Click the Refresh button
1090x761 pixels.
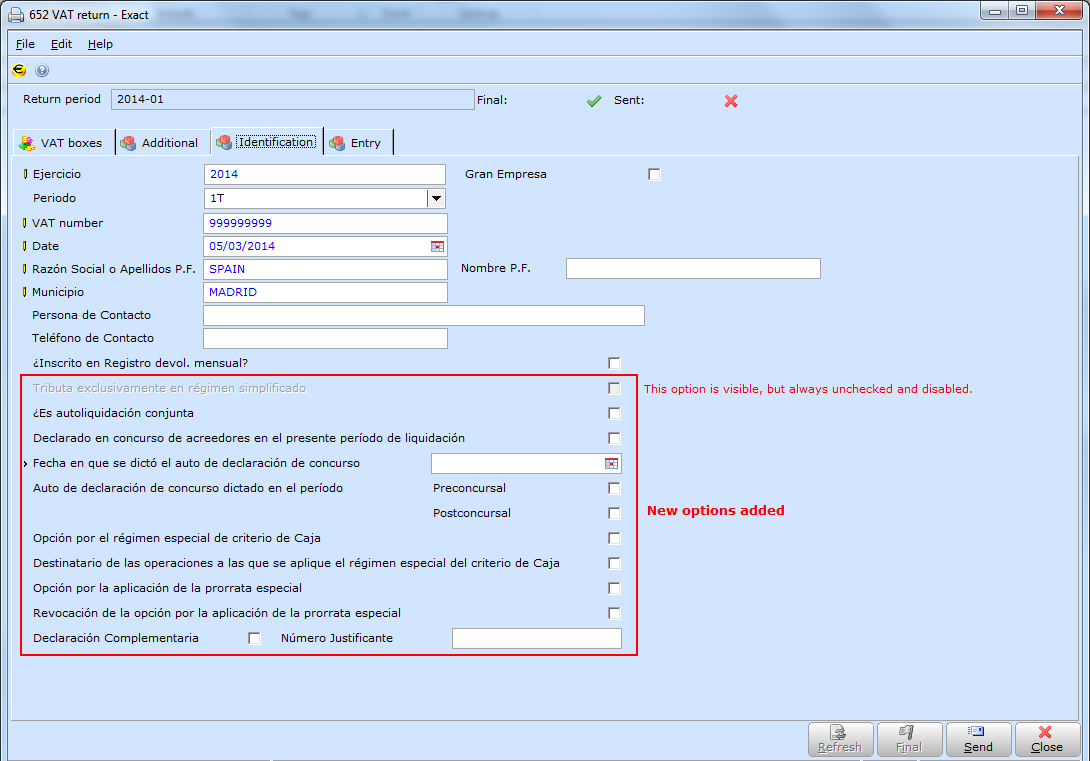coord(840,739)
